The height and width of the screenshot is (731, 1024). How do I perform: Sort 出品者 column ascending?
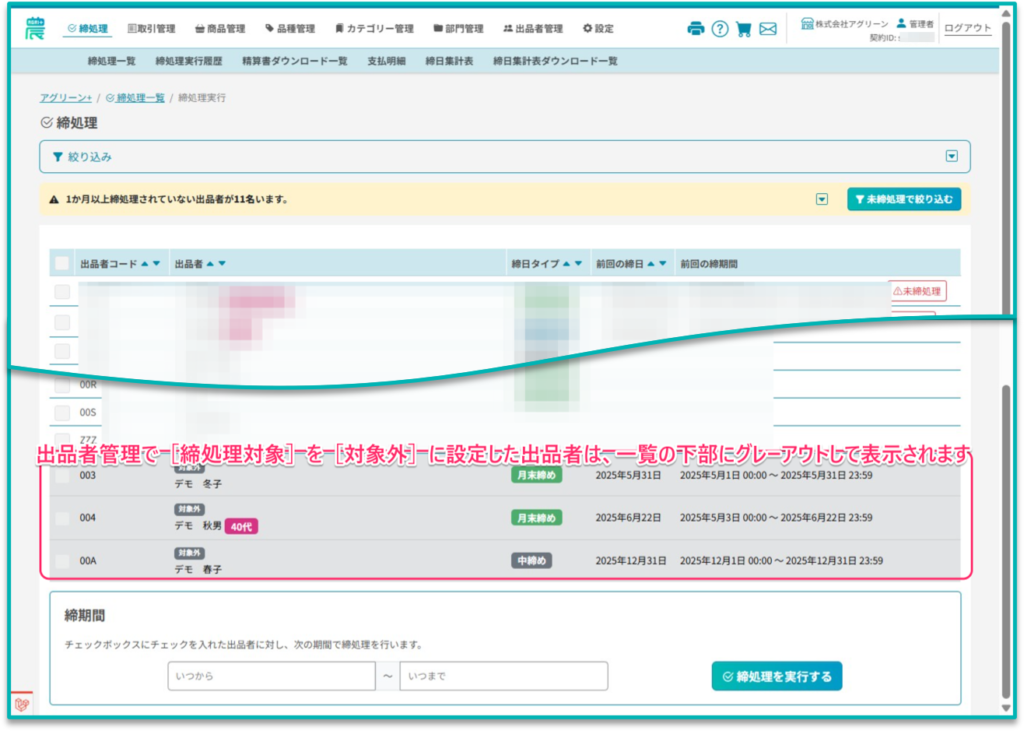tap(210, 263)
